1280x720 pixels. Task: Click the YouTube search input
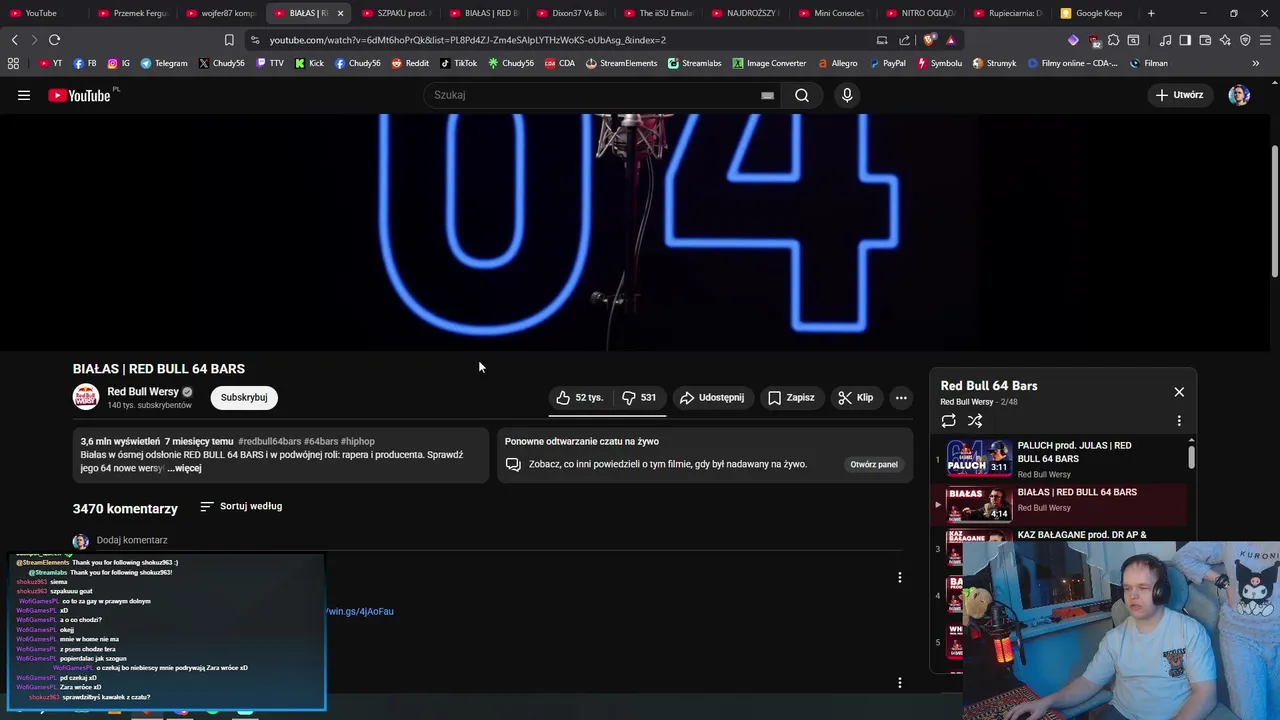(x=594, y=95)
